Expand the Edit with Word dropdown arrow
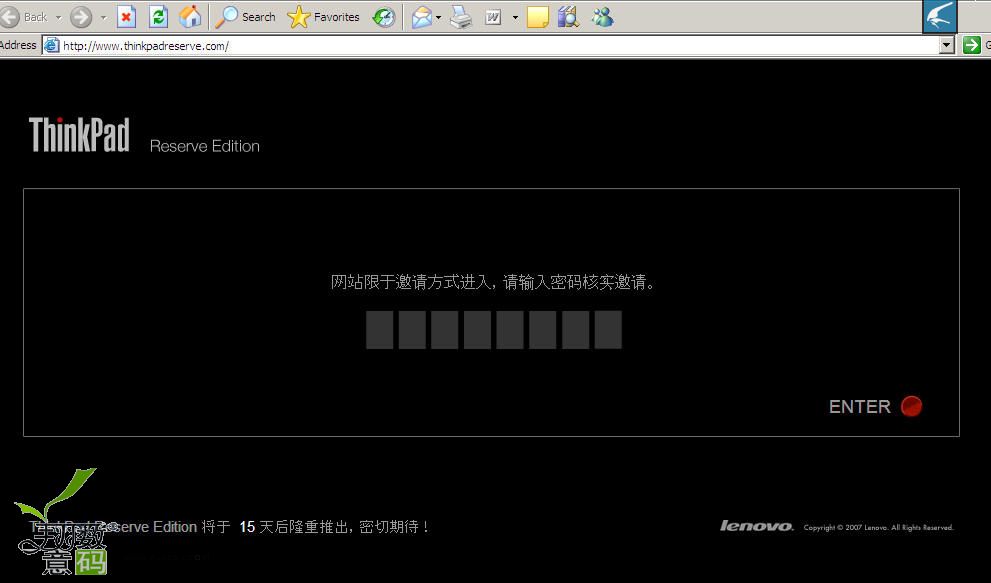The width and height of the screenshot is (991, 583). click(515, 17)
